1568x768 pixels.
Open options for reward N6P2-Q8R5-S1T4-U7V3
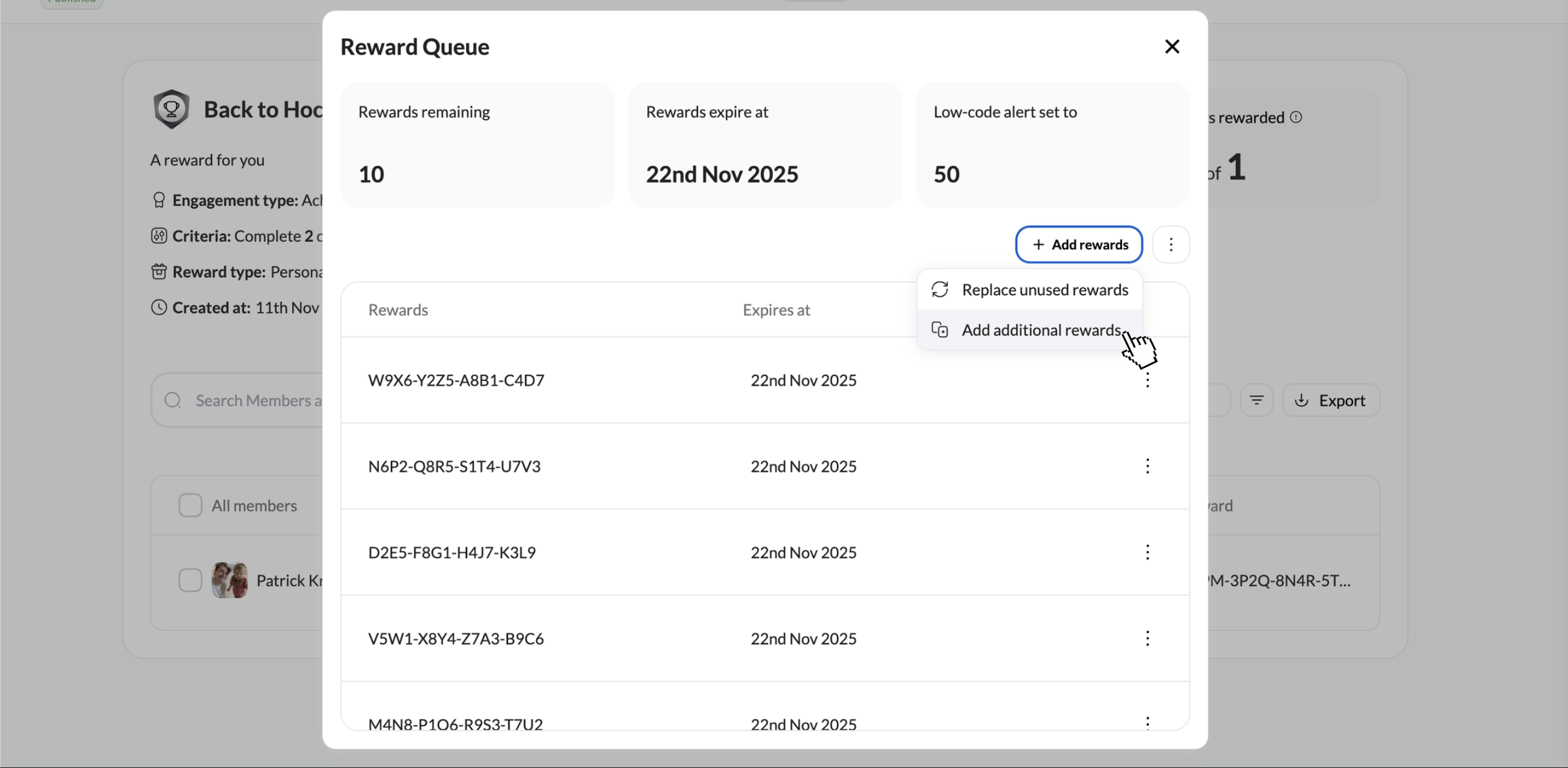[x=1147, y=466]
